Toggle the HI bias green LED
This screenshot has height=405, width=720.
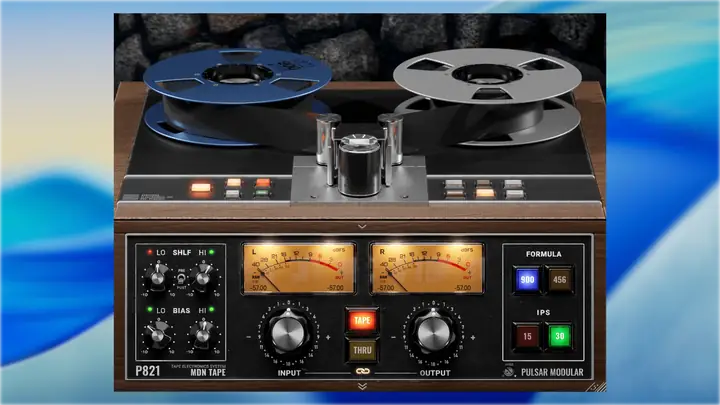[x=212, y=310]
